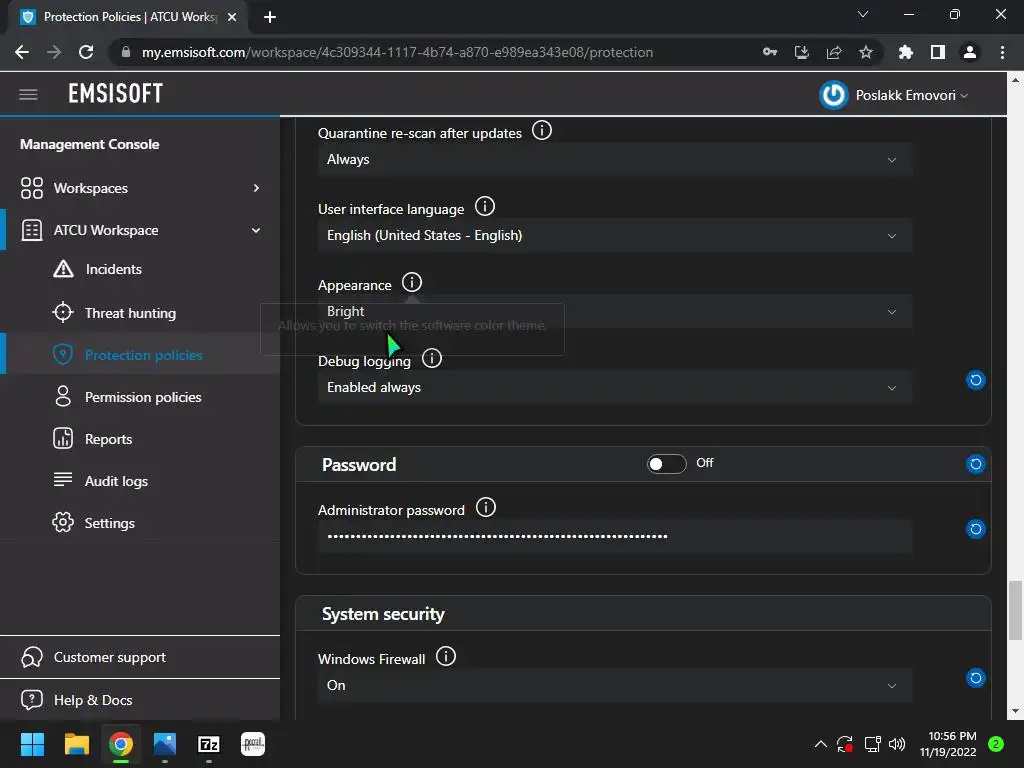Open the Photos app from the taskbar

(165, 744)
